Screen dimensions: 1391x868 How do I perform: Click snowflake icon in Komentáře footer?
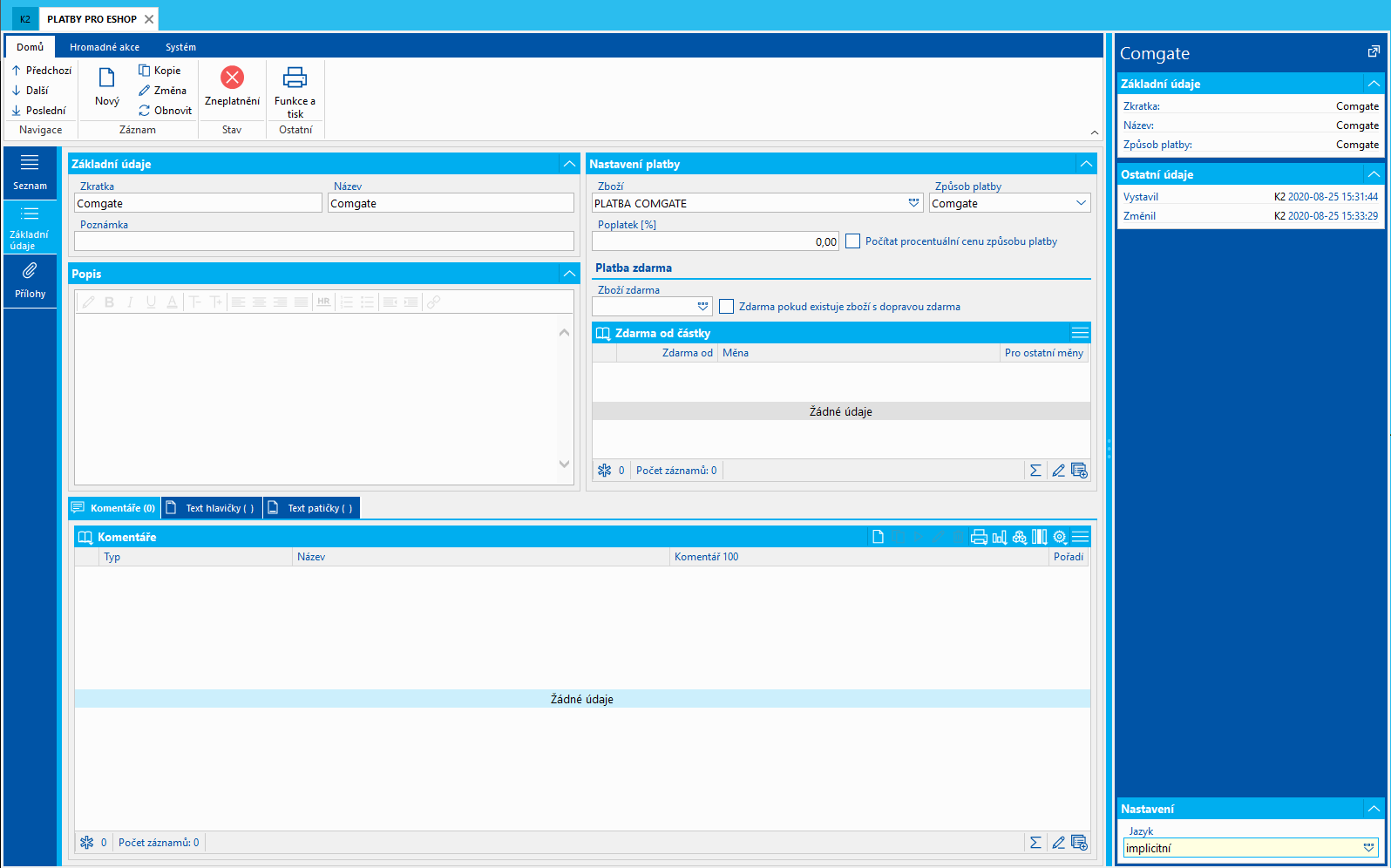click(86, 843)
